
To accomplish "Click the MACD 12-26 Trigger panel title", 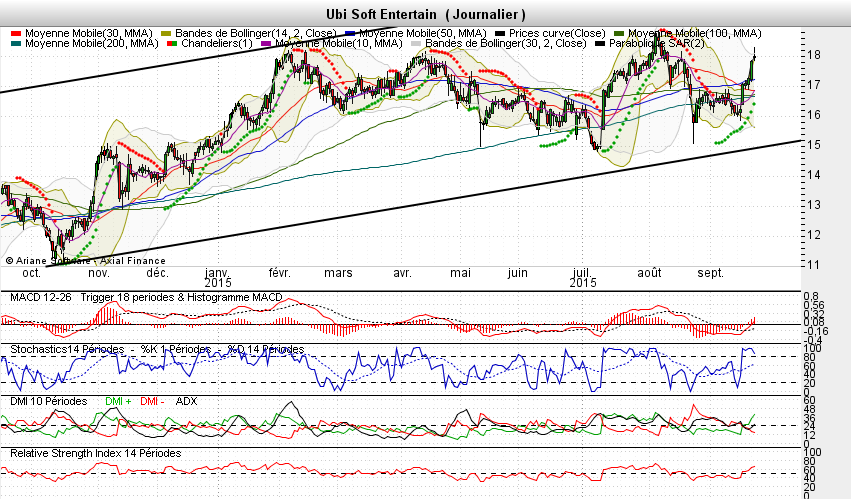I will 147,298.
